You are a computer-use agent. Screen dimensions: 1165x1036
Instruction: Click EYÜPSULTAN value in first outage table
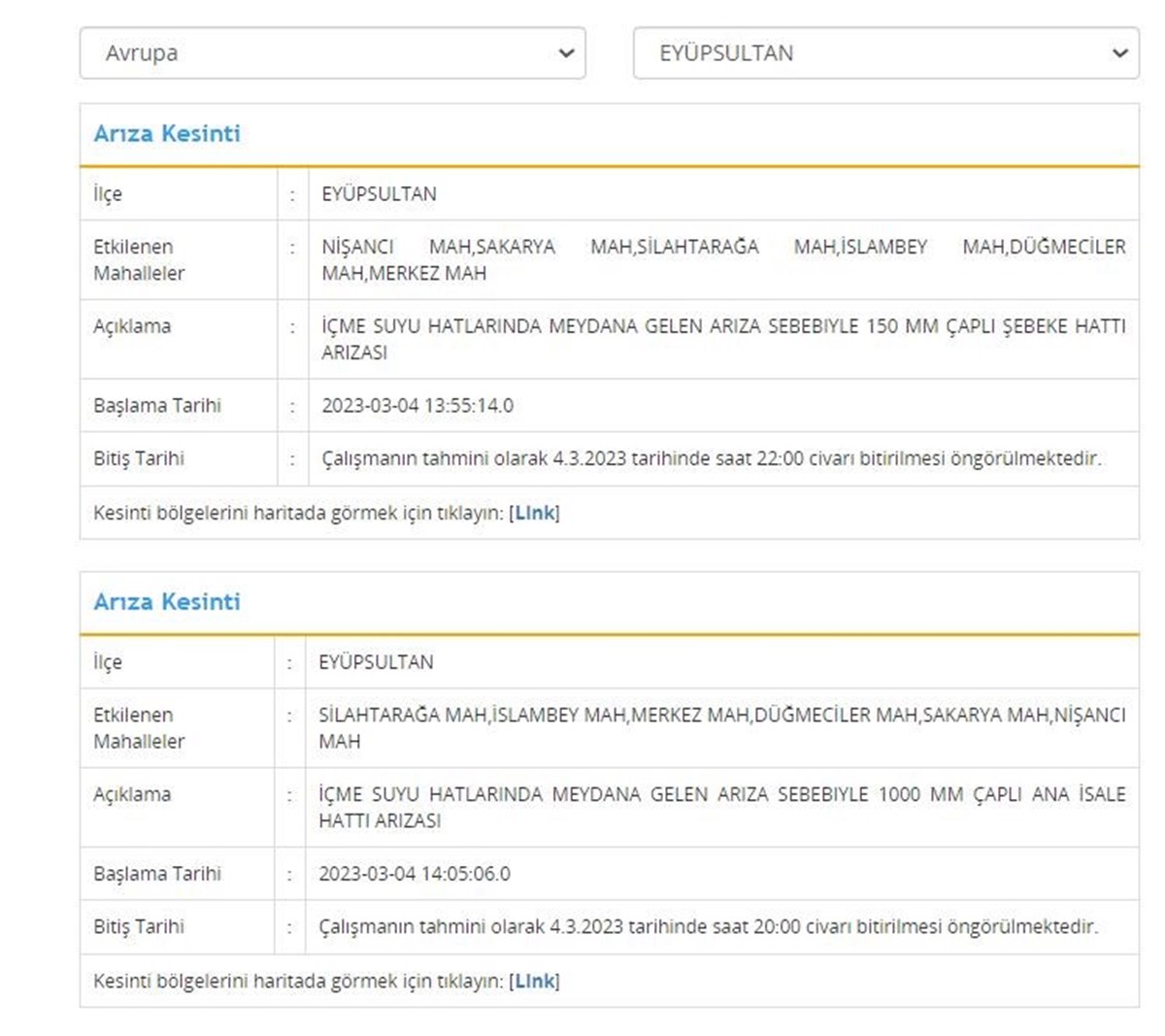pos(380,194)
